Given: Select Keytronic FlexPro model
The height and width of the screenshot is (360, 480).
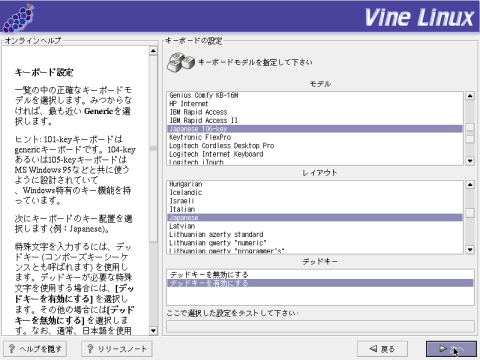Looking at the screenshot, I should pos(315,137).
